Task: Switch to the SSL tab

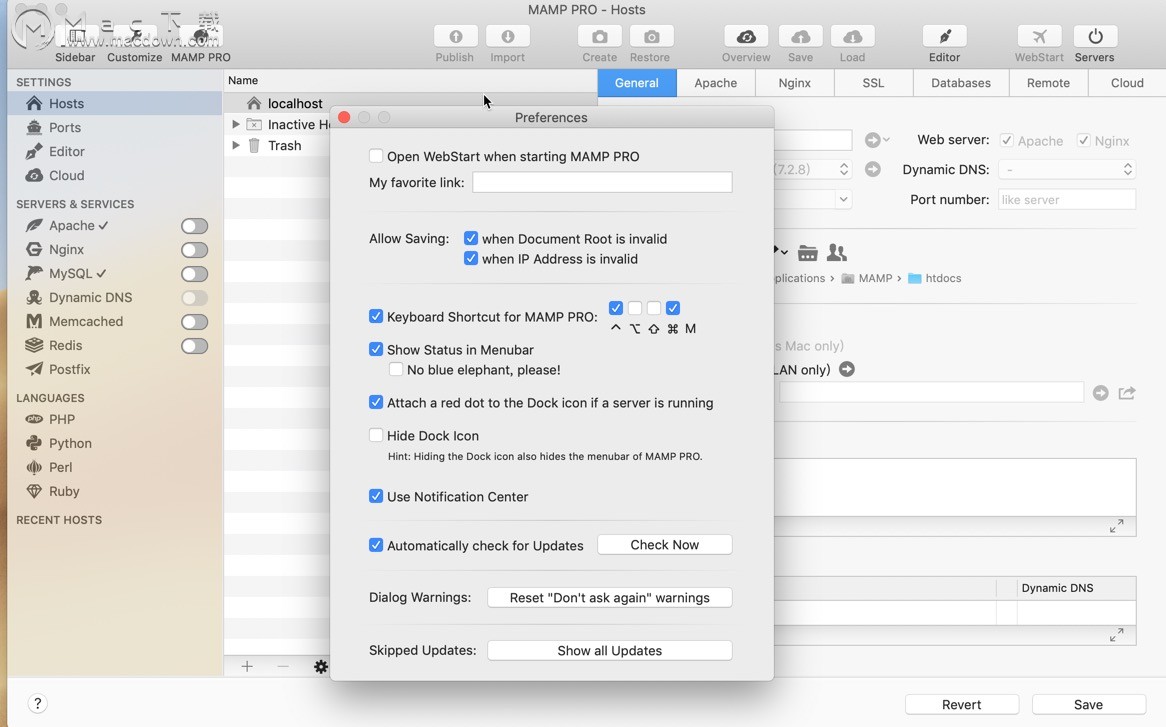Action: pyautogui.click(x=873, y=83)
